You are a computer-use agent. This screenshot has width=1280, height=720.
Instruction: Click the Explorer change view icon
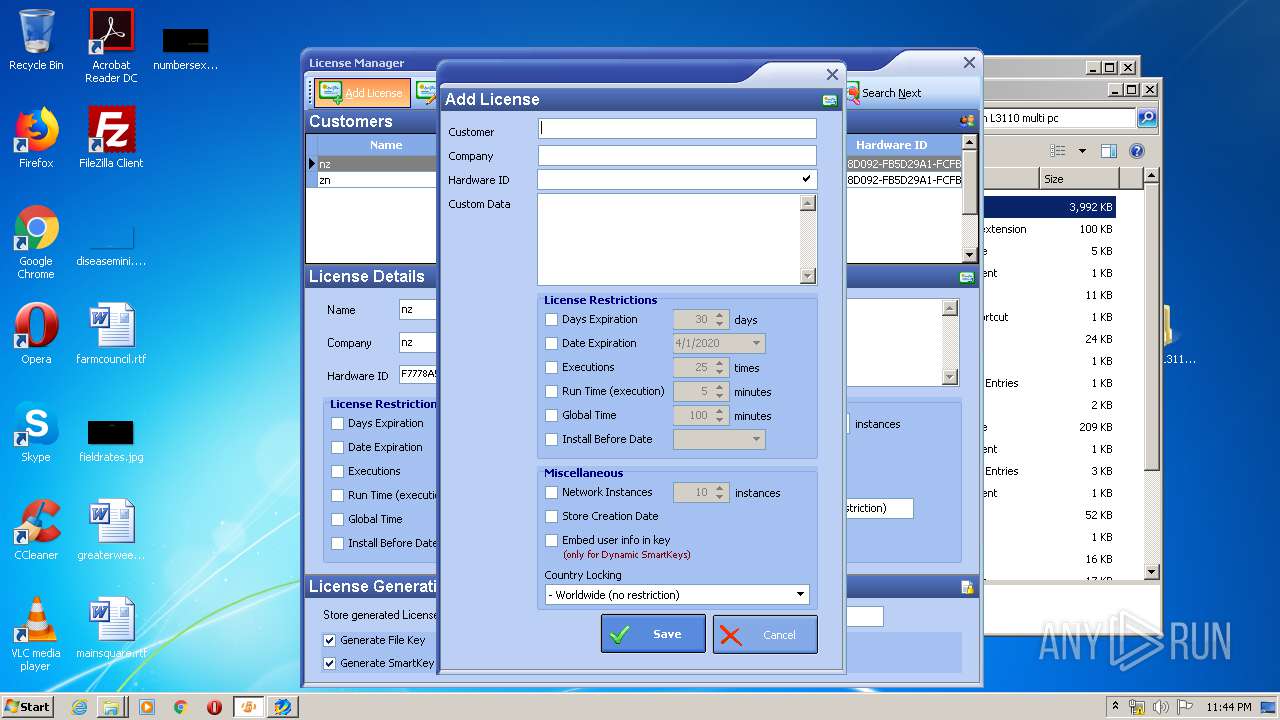click(x=1058, y=151)
